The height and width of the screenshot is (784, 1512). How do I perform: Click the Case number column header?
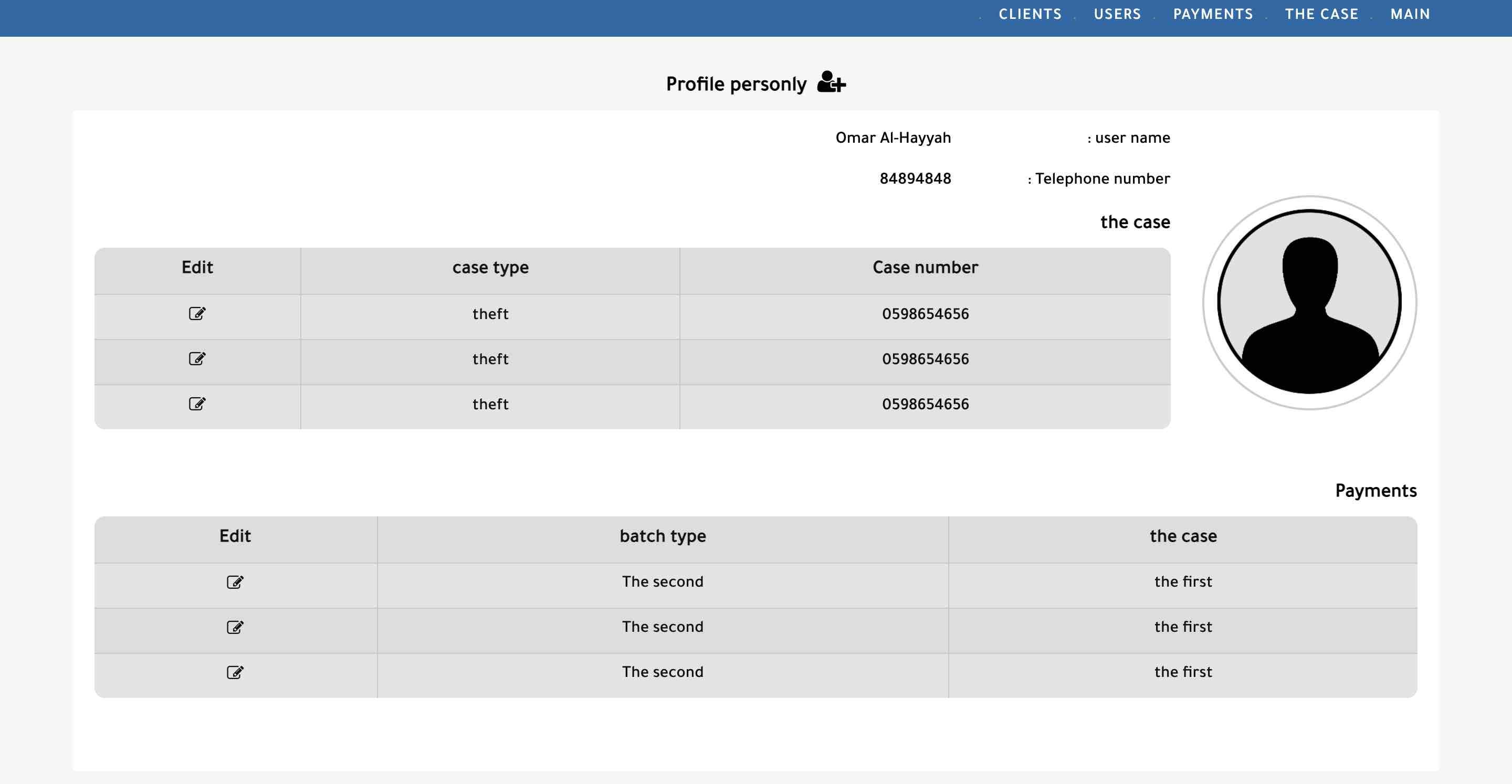[925, 268]
